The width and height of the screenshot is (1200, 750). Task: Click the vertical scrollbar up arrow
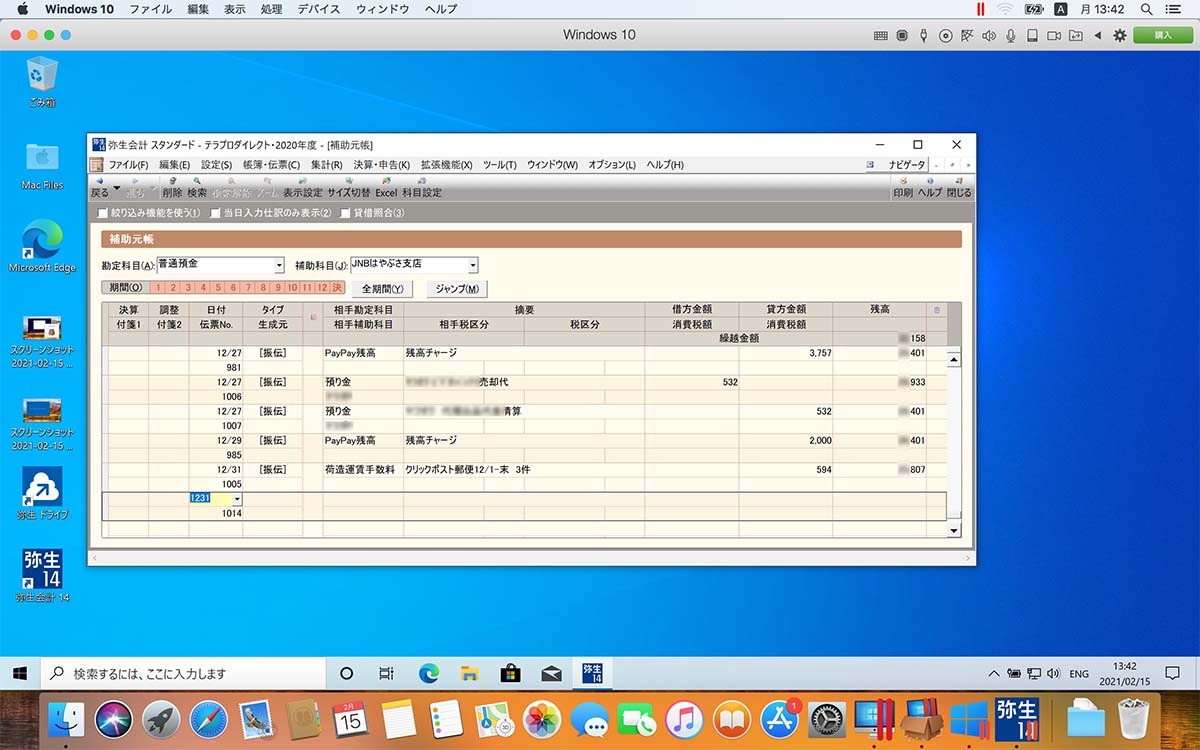(953, 359)
